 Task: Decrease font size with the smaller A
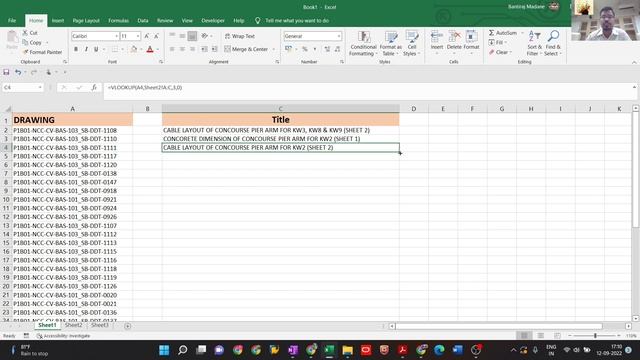(156, 36)
